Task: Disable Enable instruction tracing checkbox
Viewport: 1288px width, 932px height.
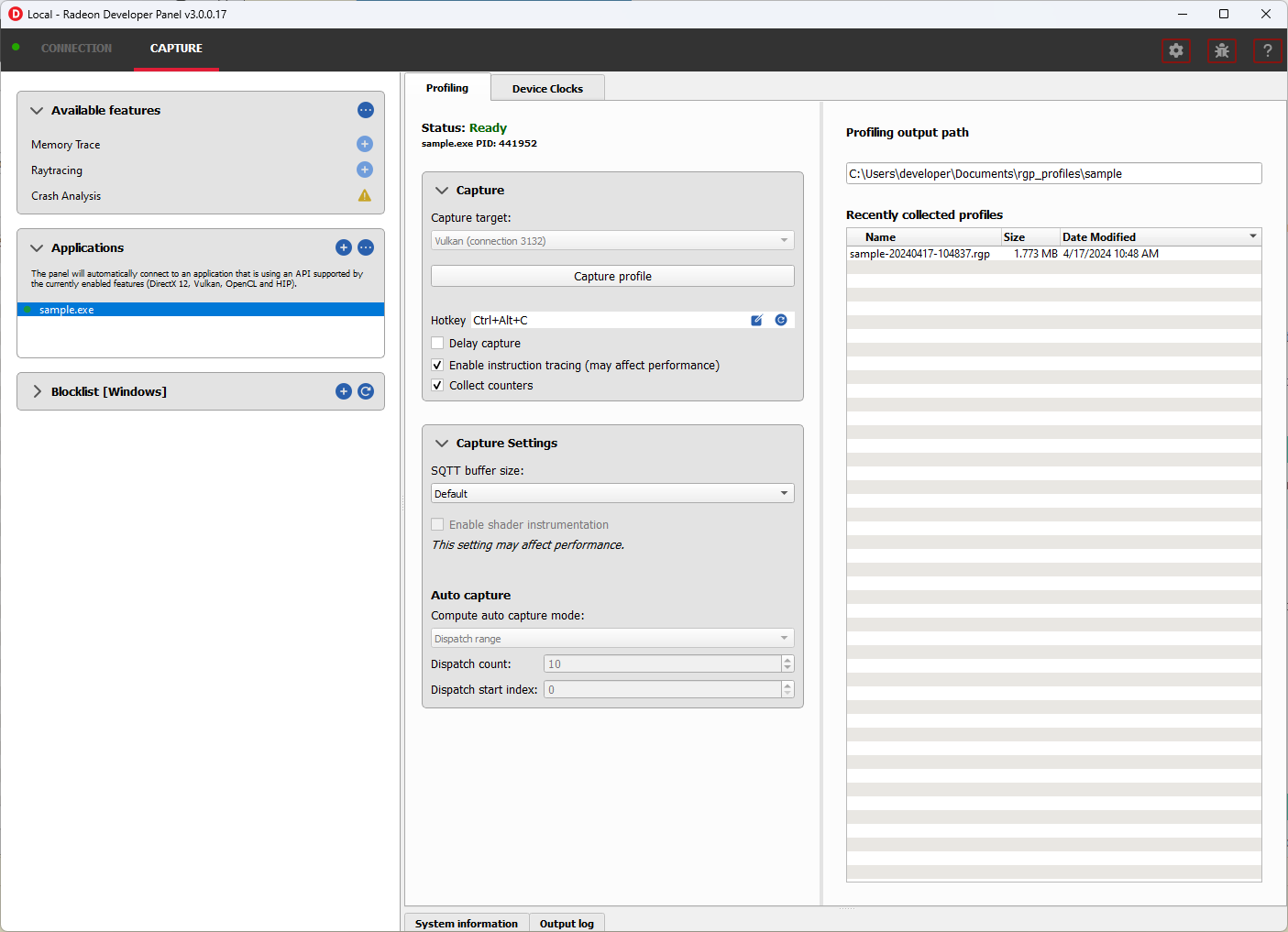Action: point(437,365)
